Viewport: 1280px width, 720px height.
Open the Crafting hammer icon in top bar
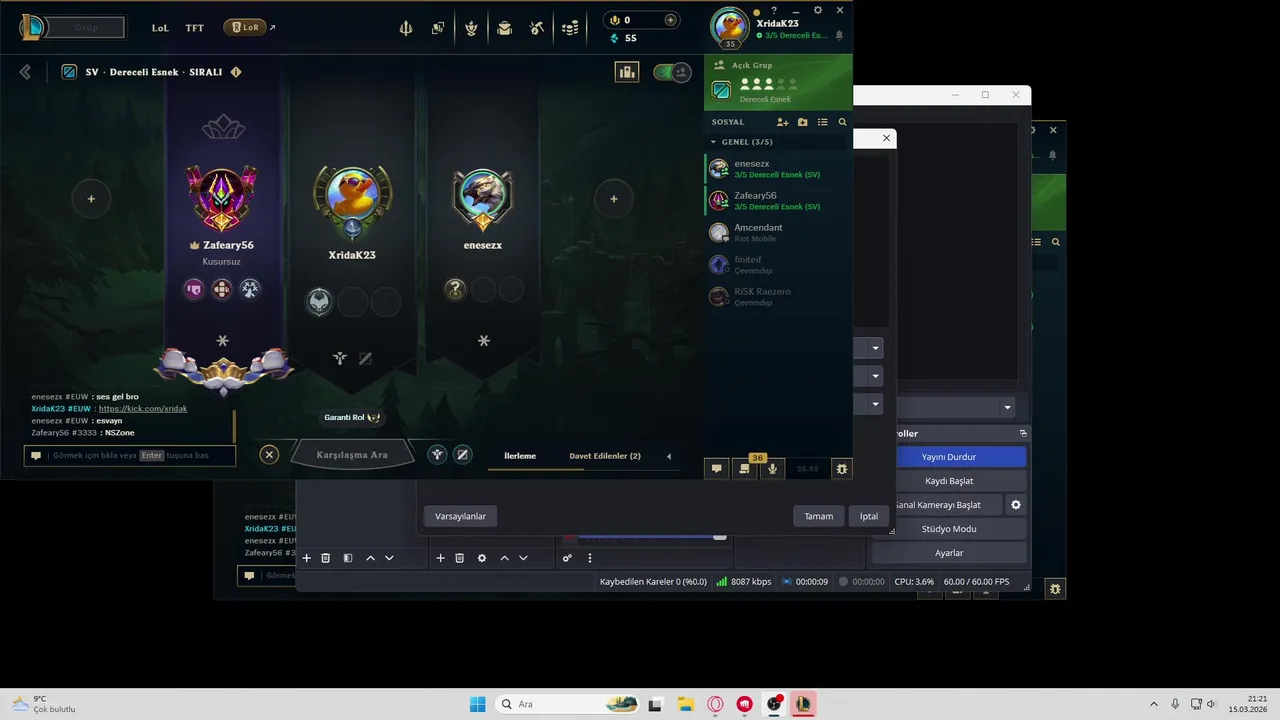537,28
